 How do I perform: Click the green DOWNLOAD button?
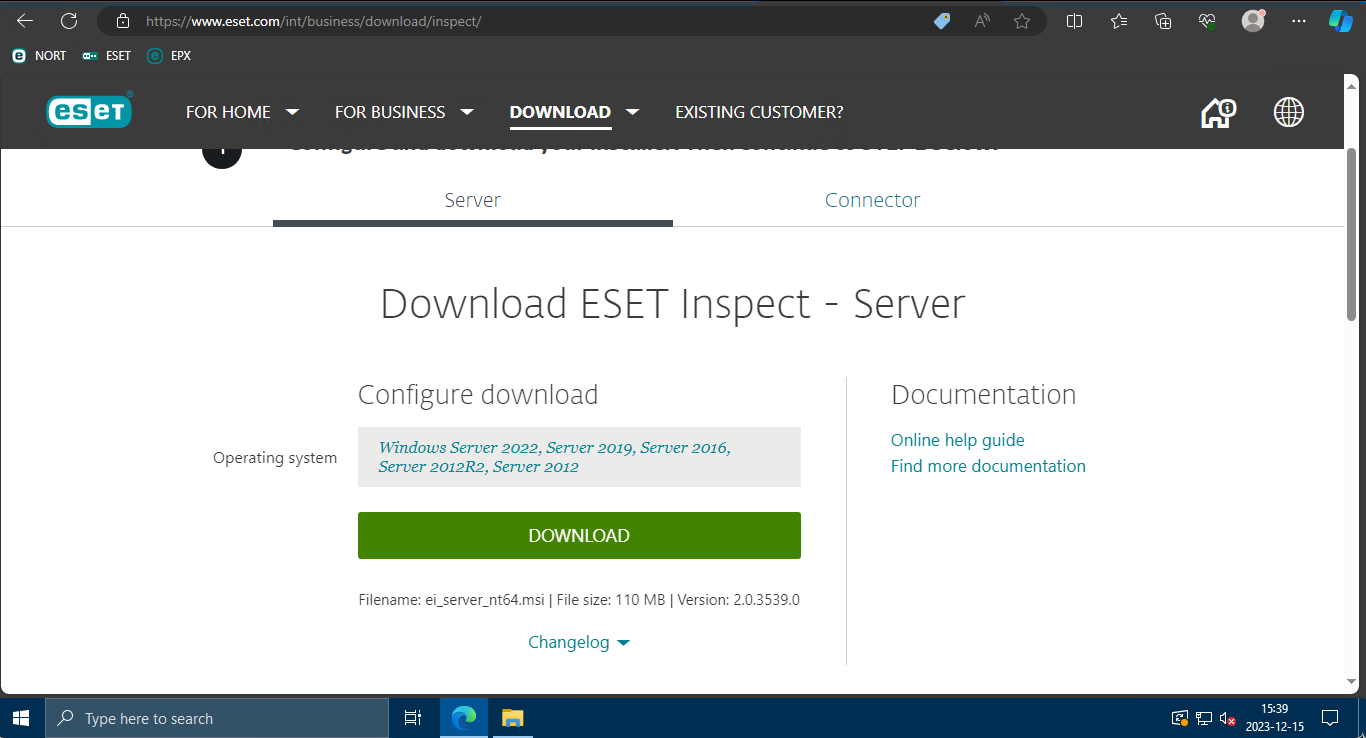(579, 536)
